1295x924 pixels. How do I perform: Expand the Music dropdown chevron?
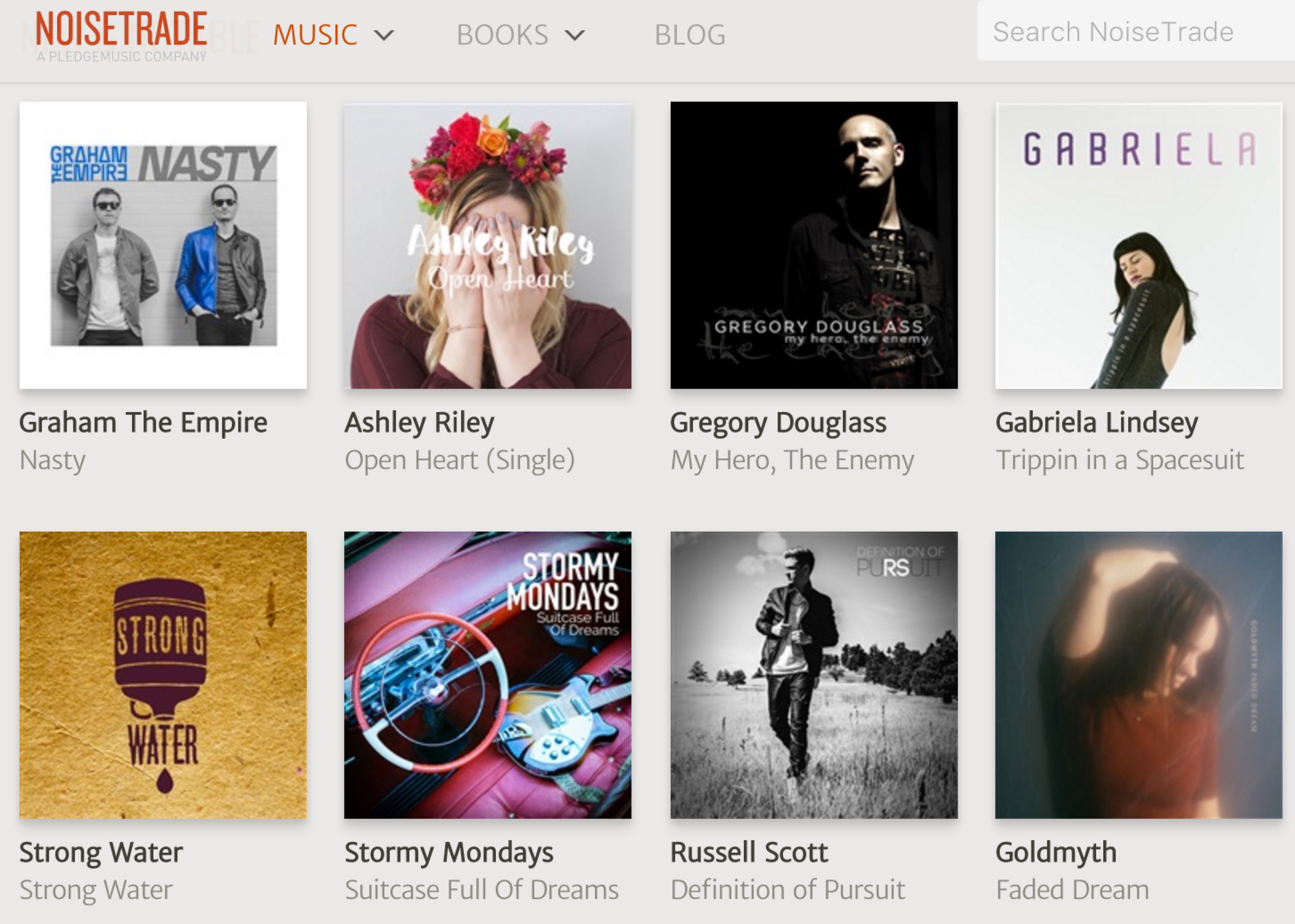384,36
